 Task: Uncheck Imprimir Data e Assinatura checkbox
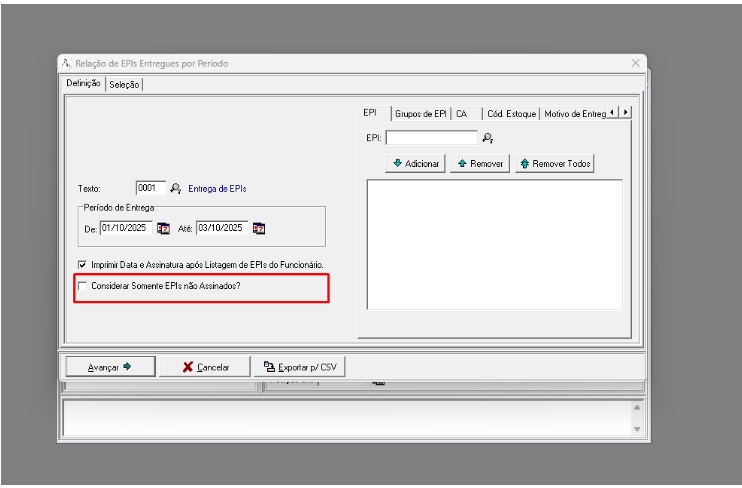tap(82, 264)
